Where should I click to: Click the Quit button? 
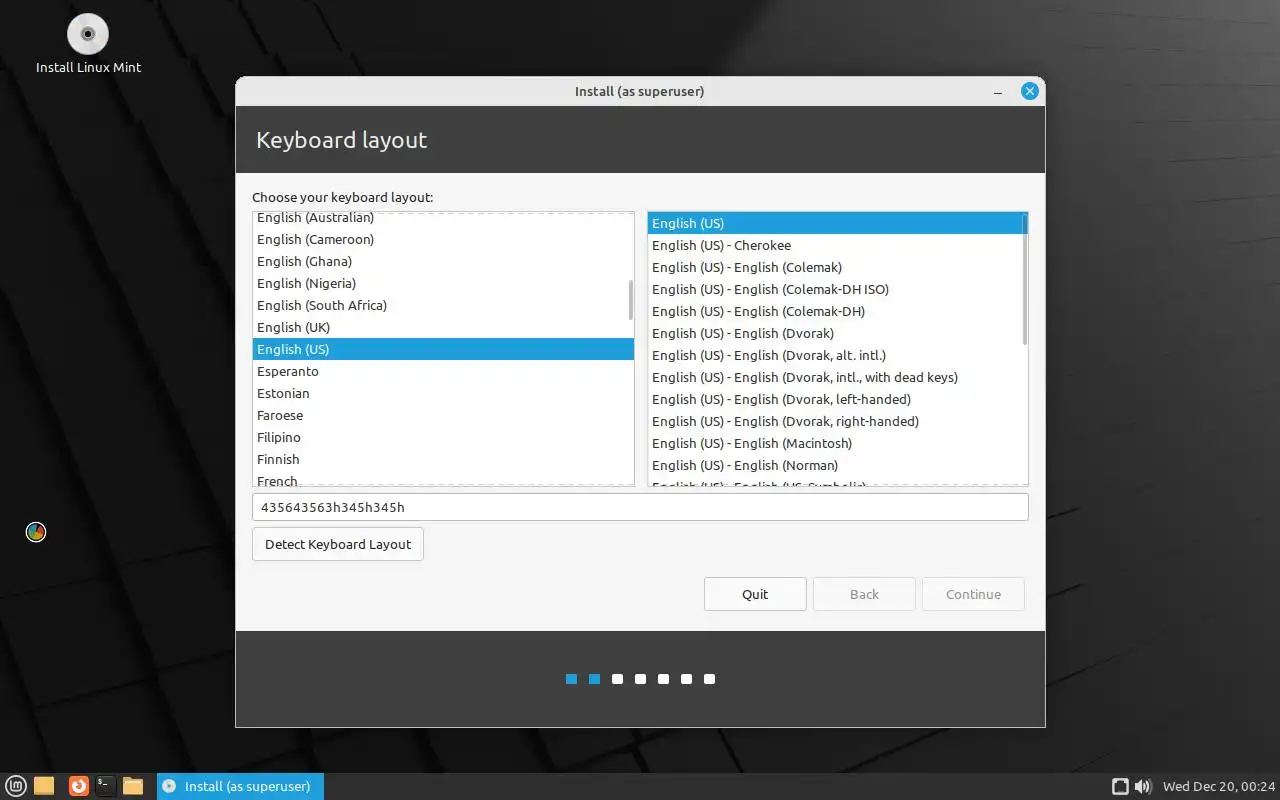coord(755,594)
